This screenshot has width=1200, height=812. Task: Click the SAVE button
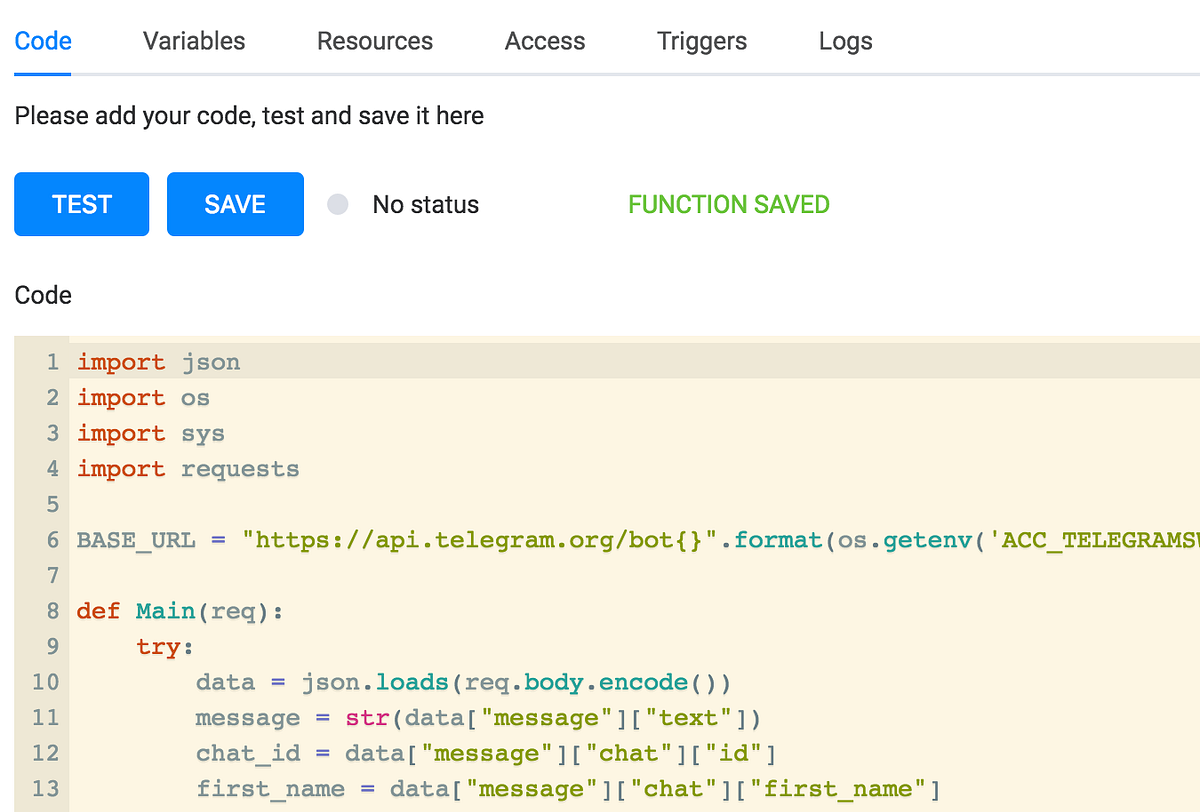pos(235,204)
